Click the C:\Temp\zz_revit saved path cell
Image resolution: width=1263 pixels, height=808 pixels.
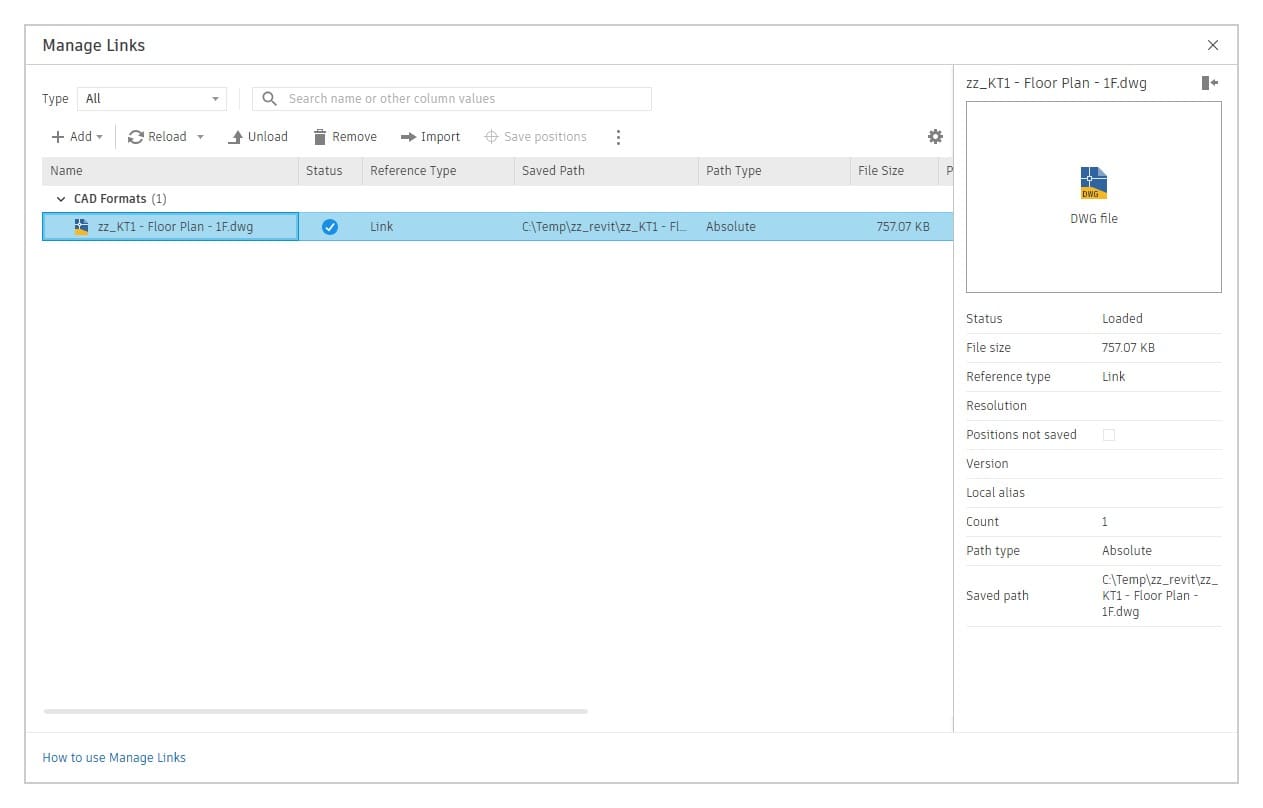tap(606, 227)
